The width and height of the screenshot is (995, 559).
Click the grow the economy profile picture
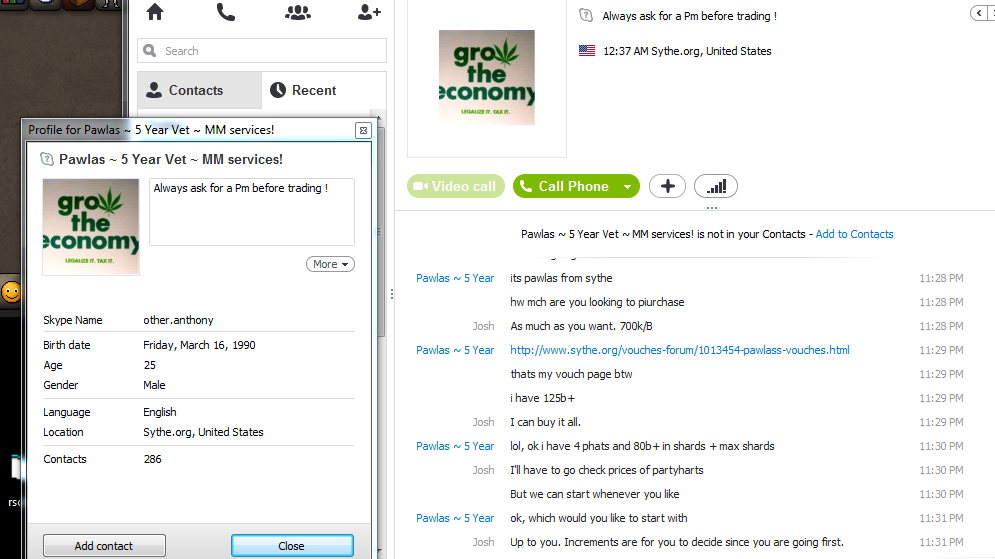point(487,77)
